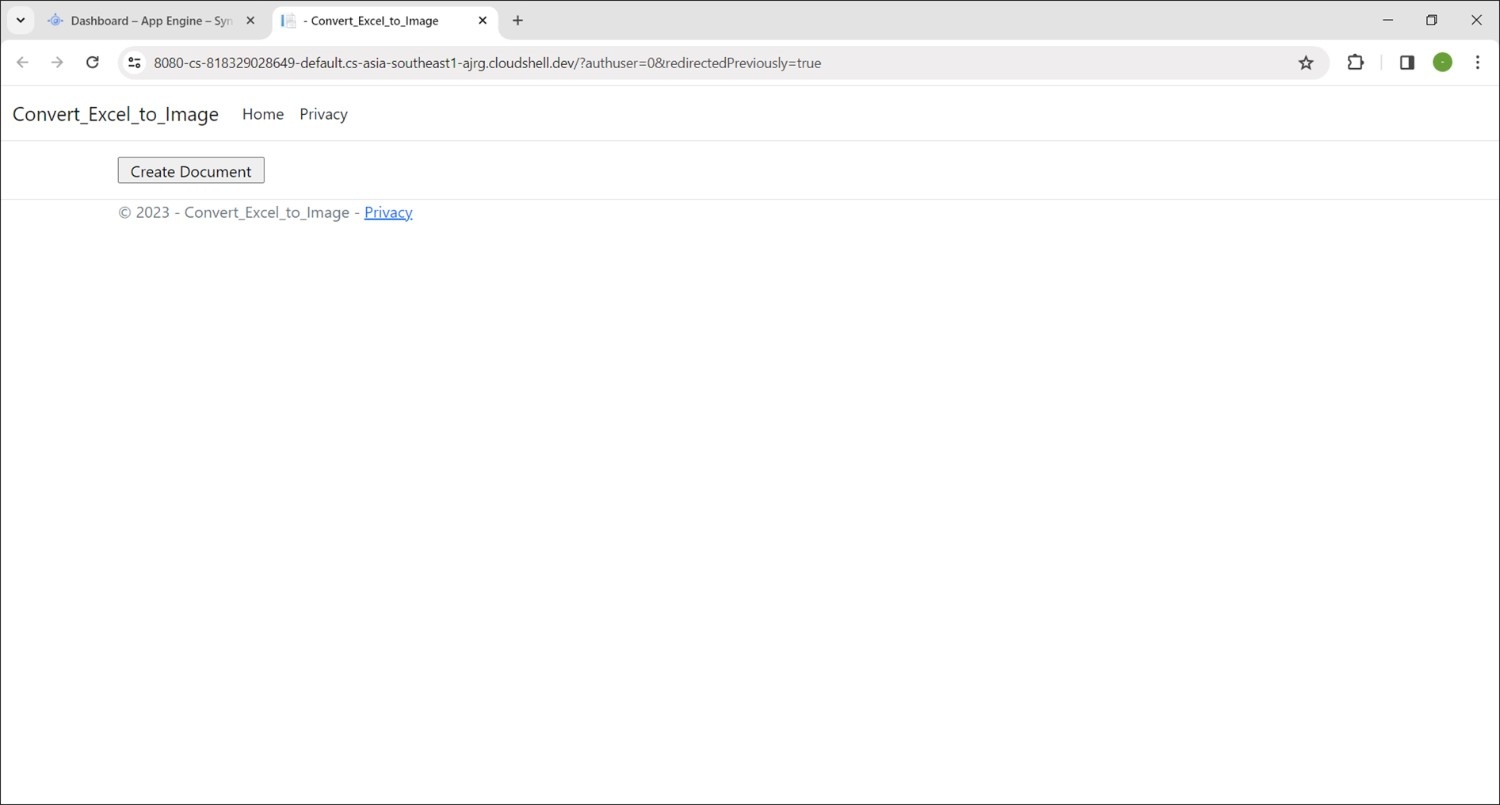Switch to Dashboard – App Engine tab
Image resolution: width=1500 pixels, height=805 pixels.
coord(145,20)
